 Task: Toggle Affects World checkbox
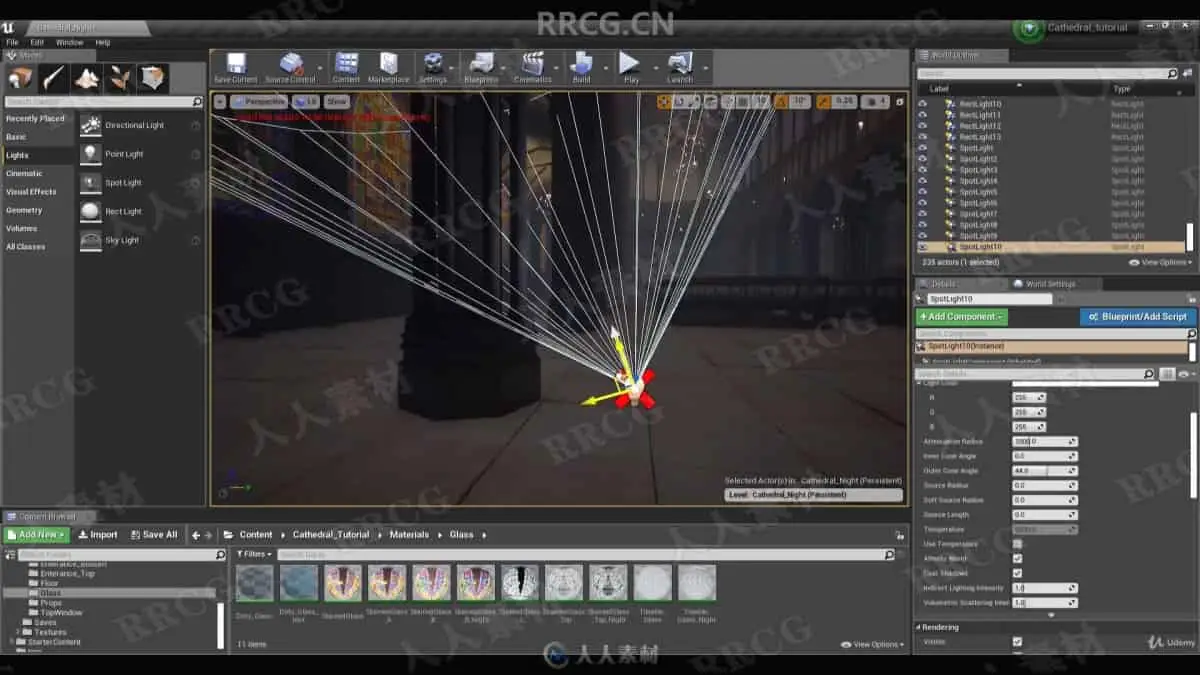pos(1017,558)
